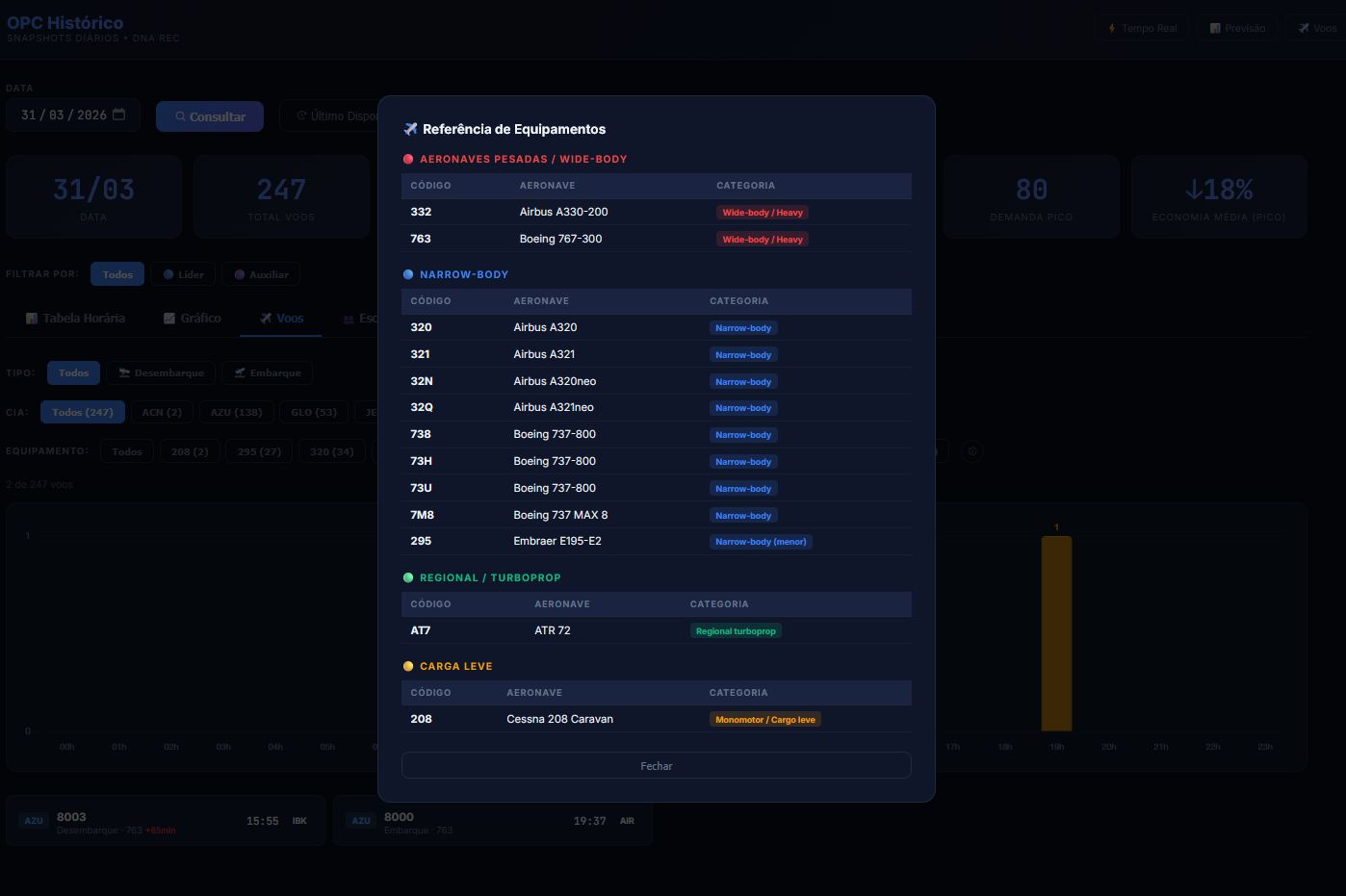The image size is (1346, 896).
Task: Select code 73U Boeing 737-800 row
Action: tap(656, 488)
